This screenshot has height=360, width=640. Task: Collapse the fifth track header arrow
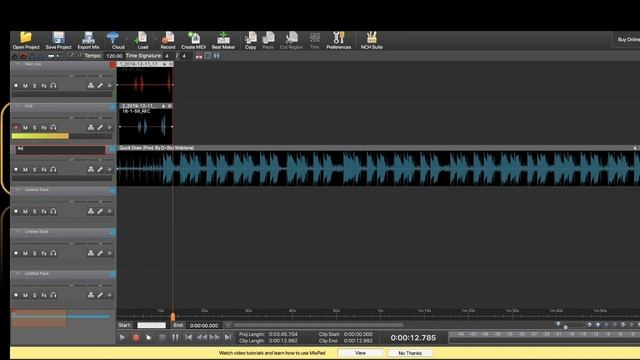pyautogui.click(x=18, y=231)
